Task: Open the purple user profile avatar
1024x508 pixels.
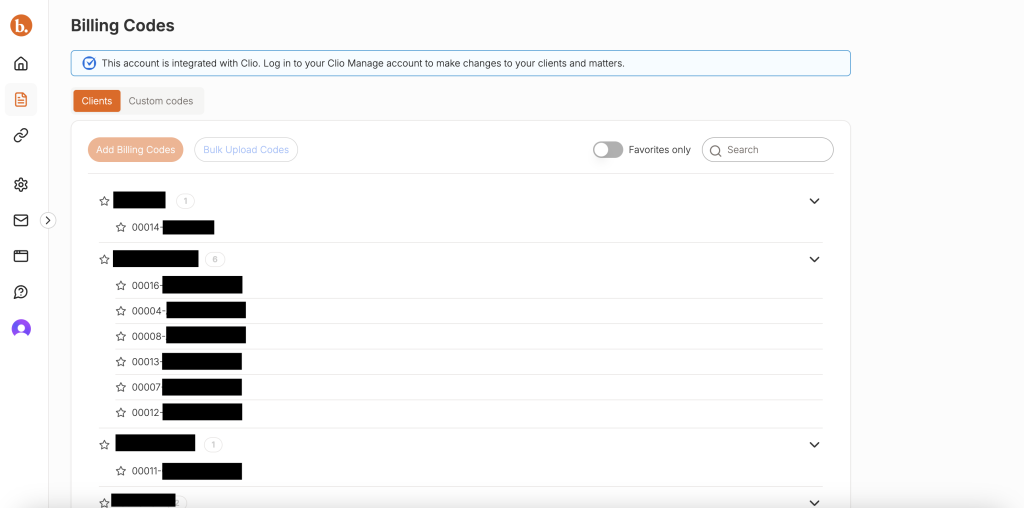Action: pos(21,328)
